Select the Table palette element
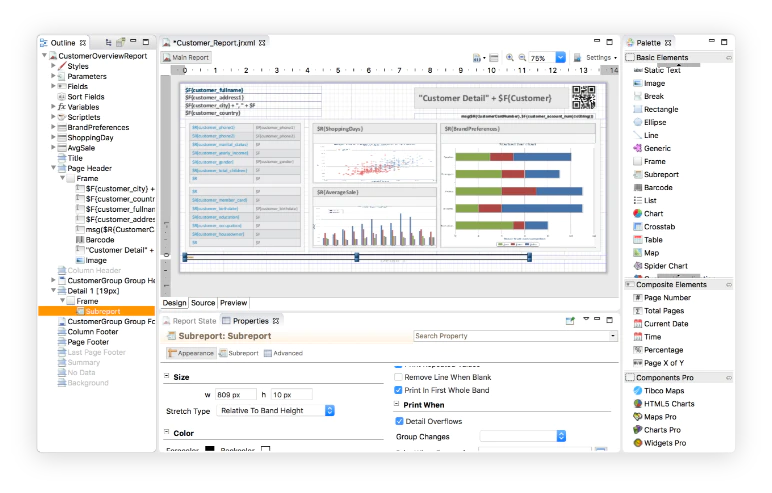 tap(648, 240)
